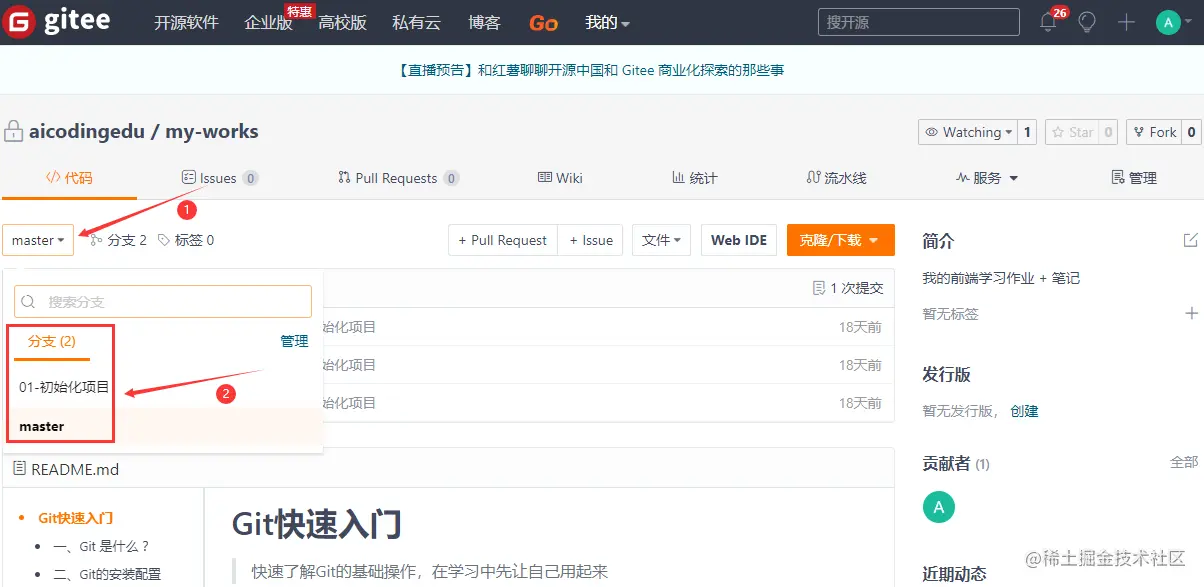Click the Fork count 0
Image resolution: width=1204 pixels, height=587 pixels.
(1191, 132)
